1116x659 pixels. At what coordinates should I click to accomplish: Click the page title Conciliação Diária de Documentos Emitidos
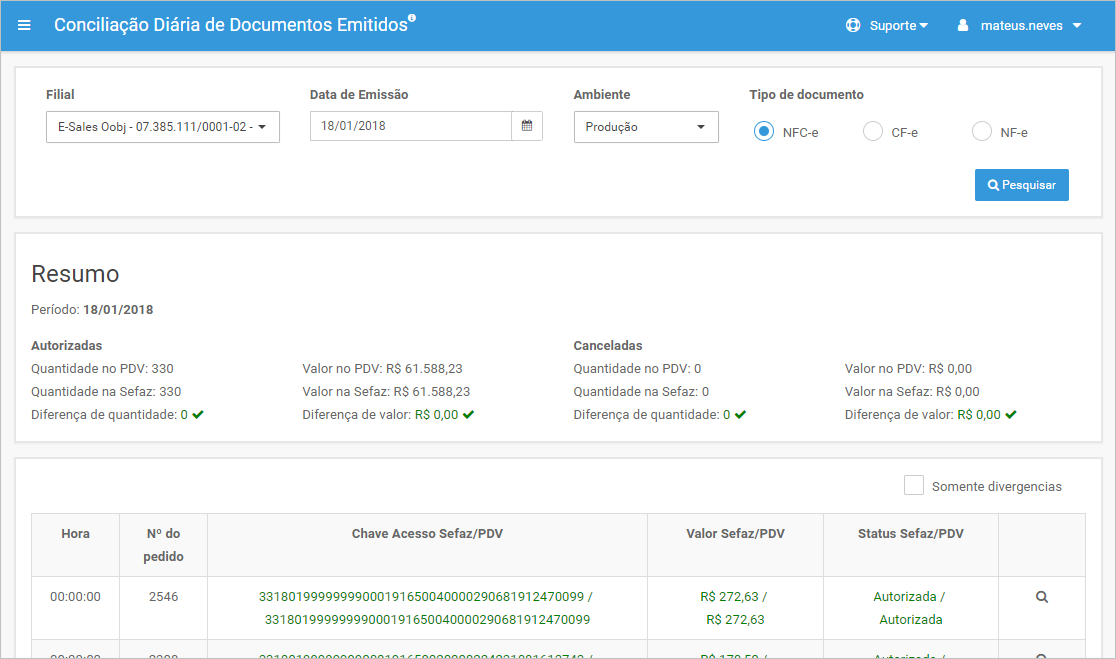[231, 25]
